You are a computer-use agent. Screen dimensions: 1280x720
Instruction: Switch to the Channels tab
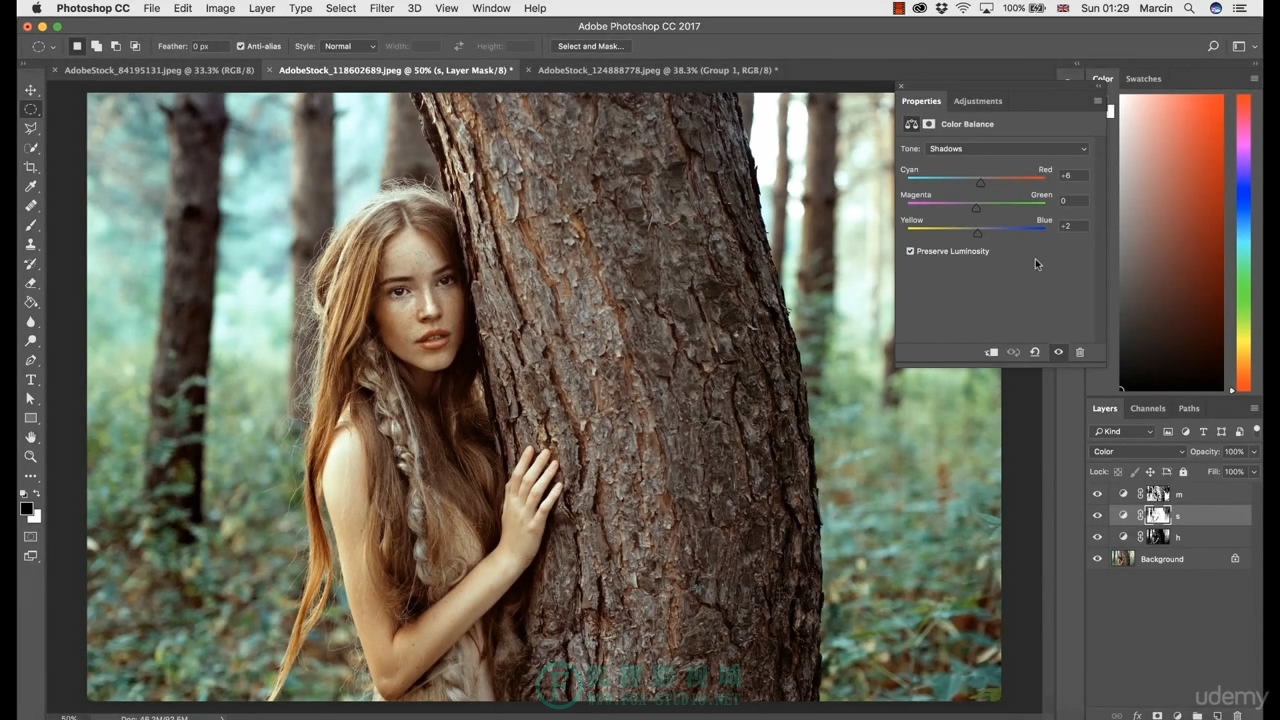[x=1147, y=408]
